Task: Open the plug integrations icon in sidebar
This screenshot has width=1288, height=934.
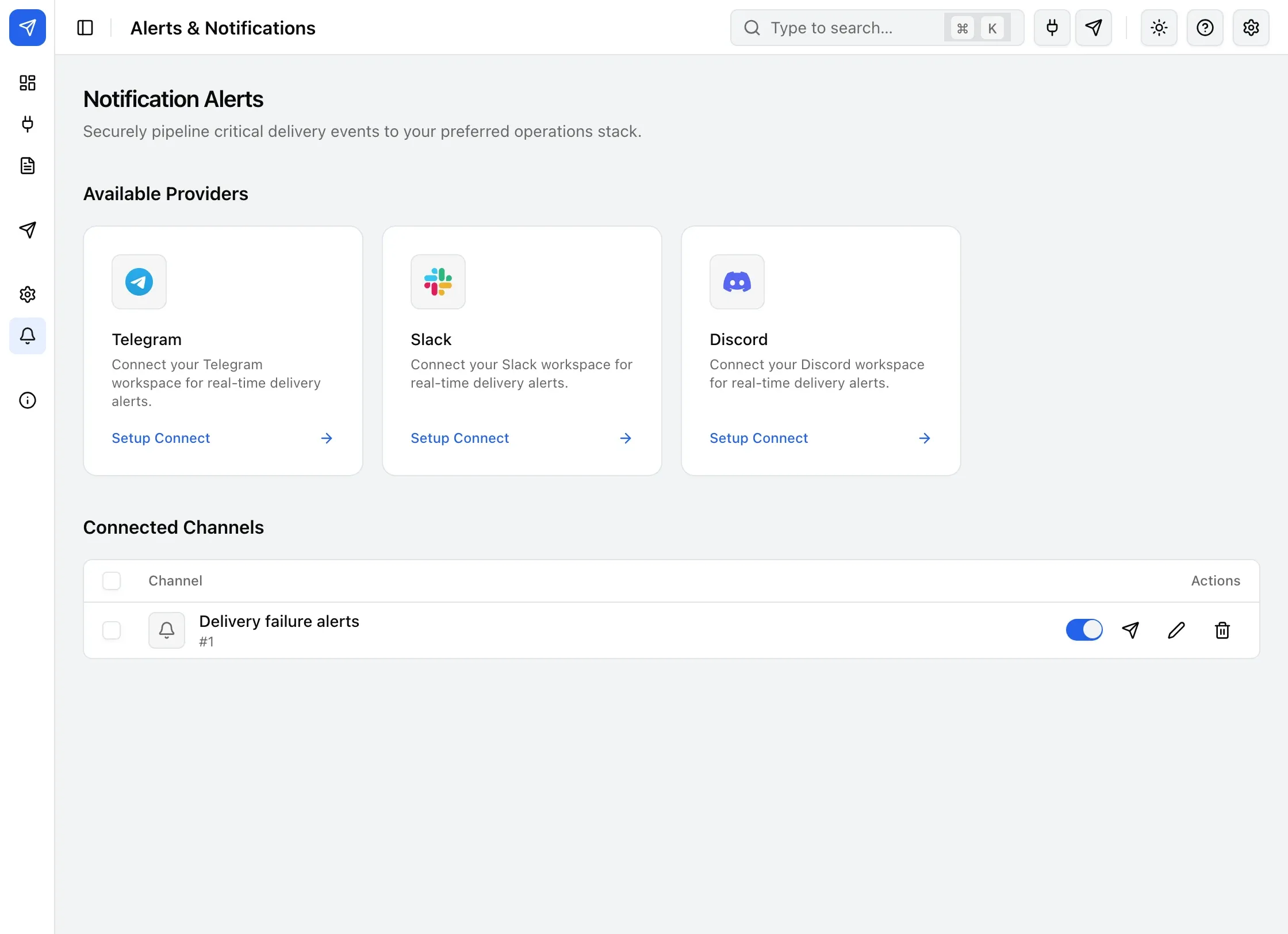Action: pyautogui.click(x=28, y=124)
